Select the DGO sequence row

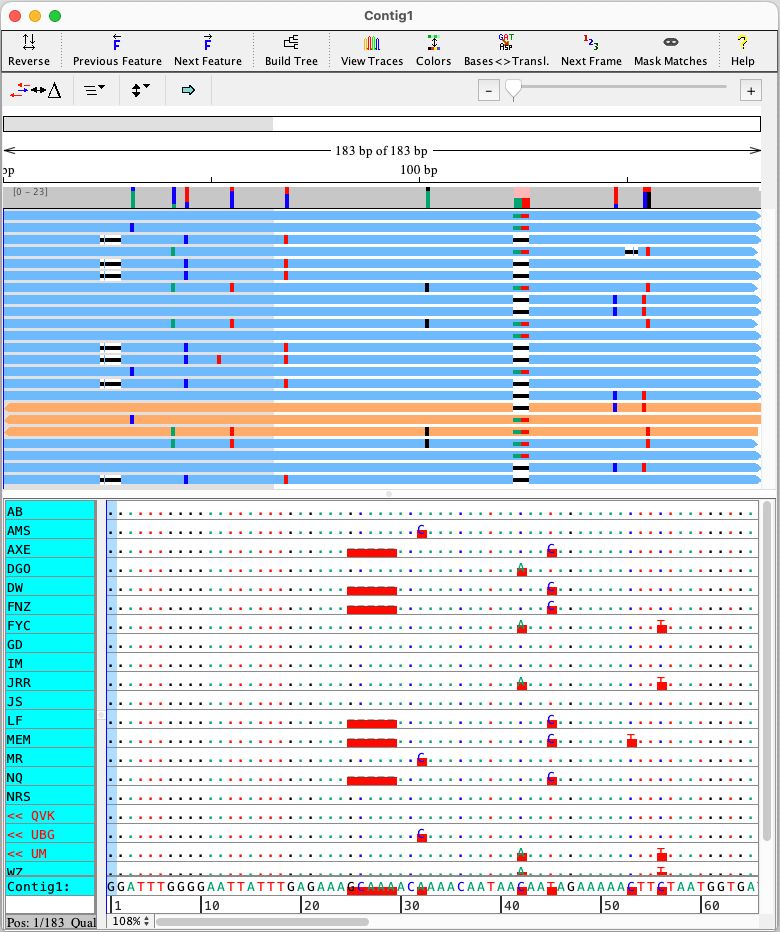(x=50, y=568)
